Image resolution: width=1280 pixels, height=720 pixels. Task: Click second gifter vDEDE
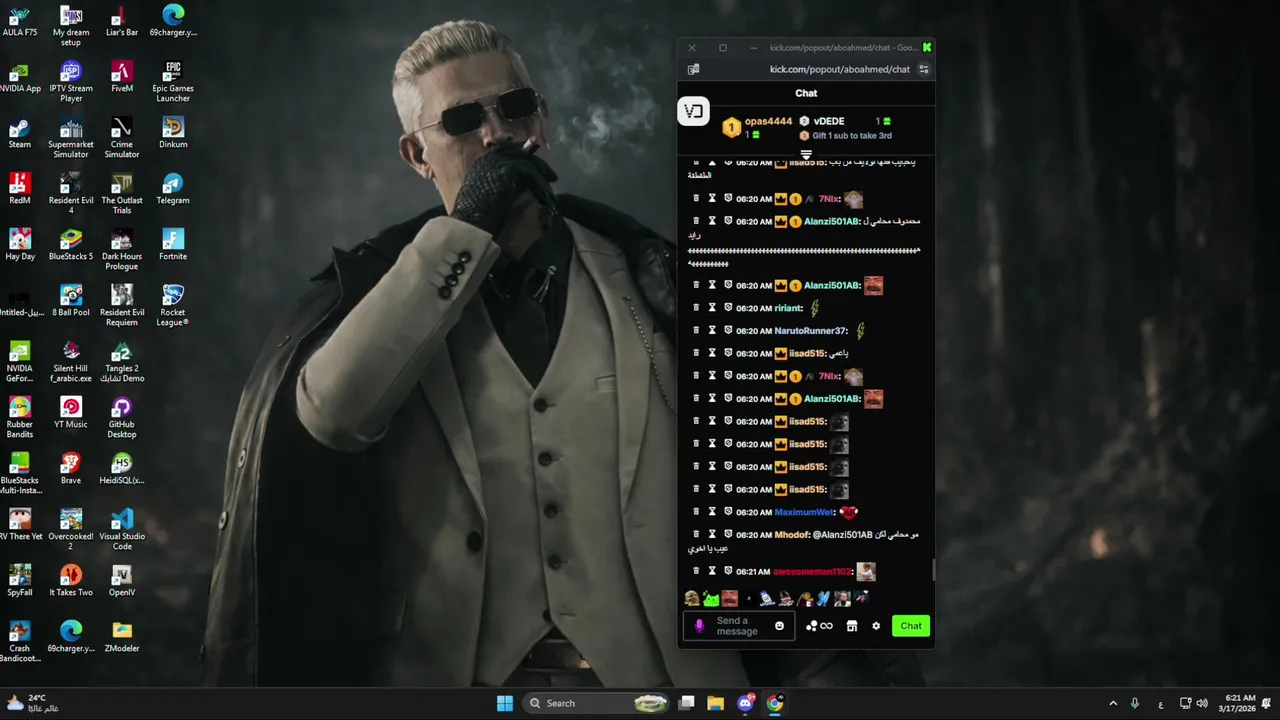[828, 122]
